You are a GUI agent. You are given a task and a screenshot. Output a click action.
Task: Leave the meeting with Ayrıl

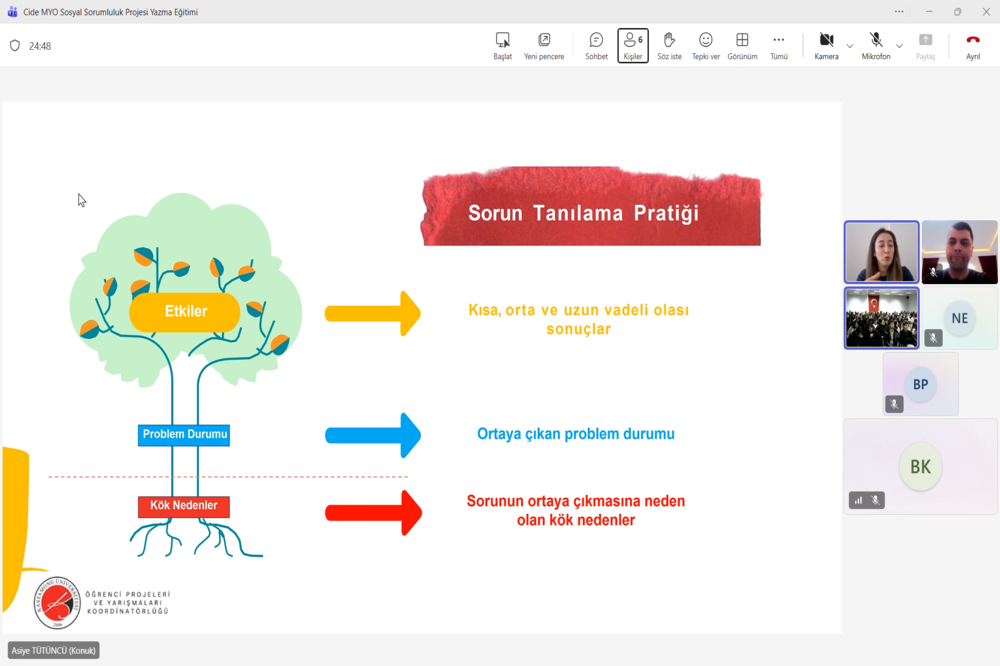973,46
